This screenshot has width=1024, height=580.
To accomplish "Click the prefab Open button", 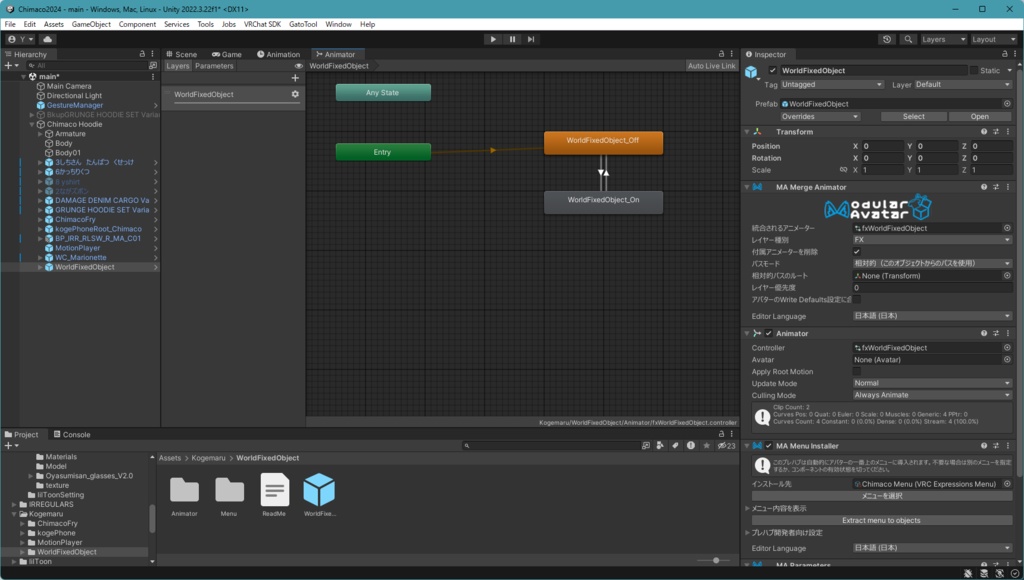I will [x=980, y=116].
